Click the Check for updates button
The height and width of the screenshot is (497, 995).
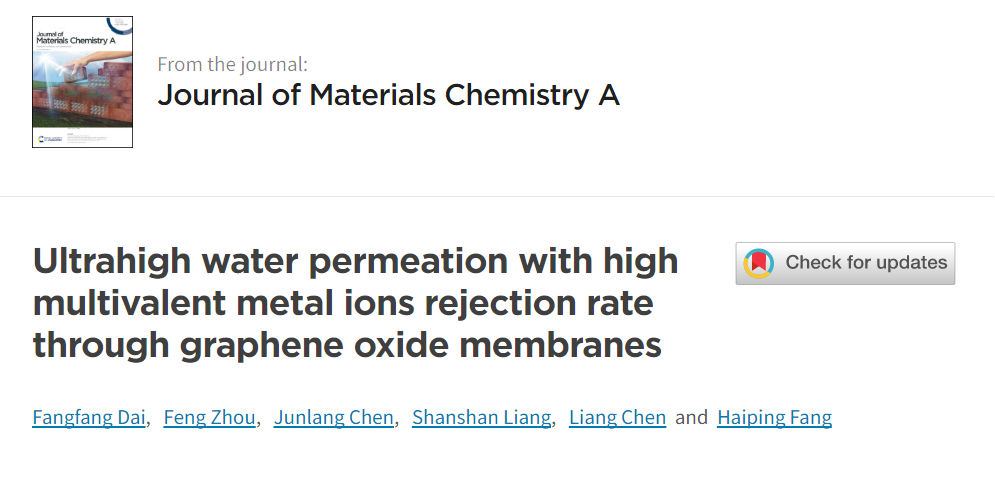coord(845,263)
